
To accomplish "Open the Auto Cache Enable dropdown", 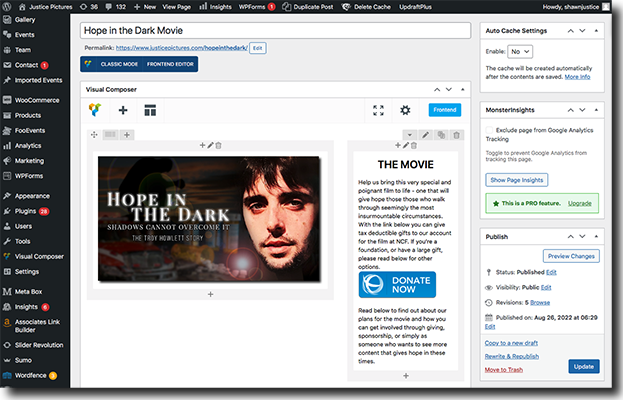I will click(520, 52).
